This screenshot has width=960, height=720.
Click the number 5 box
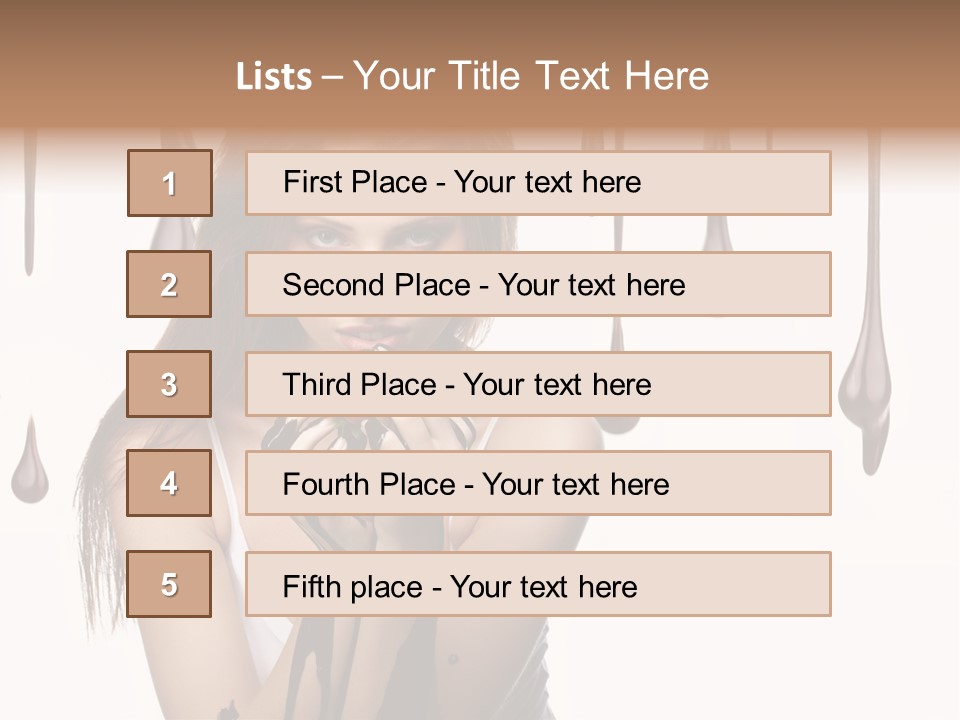coord(169,584)
